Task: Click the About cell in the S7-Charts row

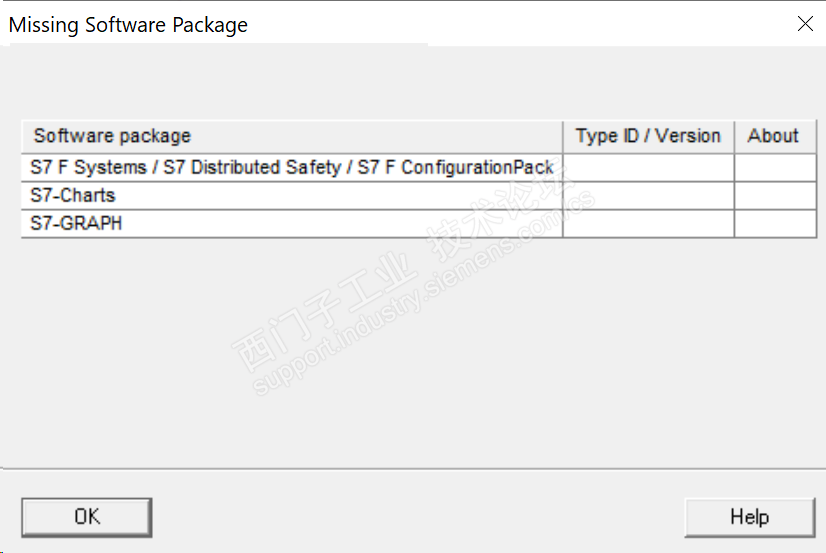Action: pyautogui.click(x=775, y=196)
